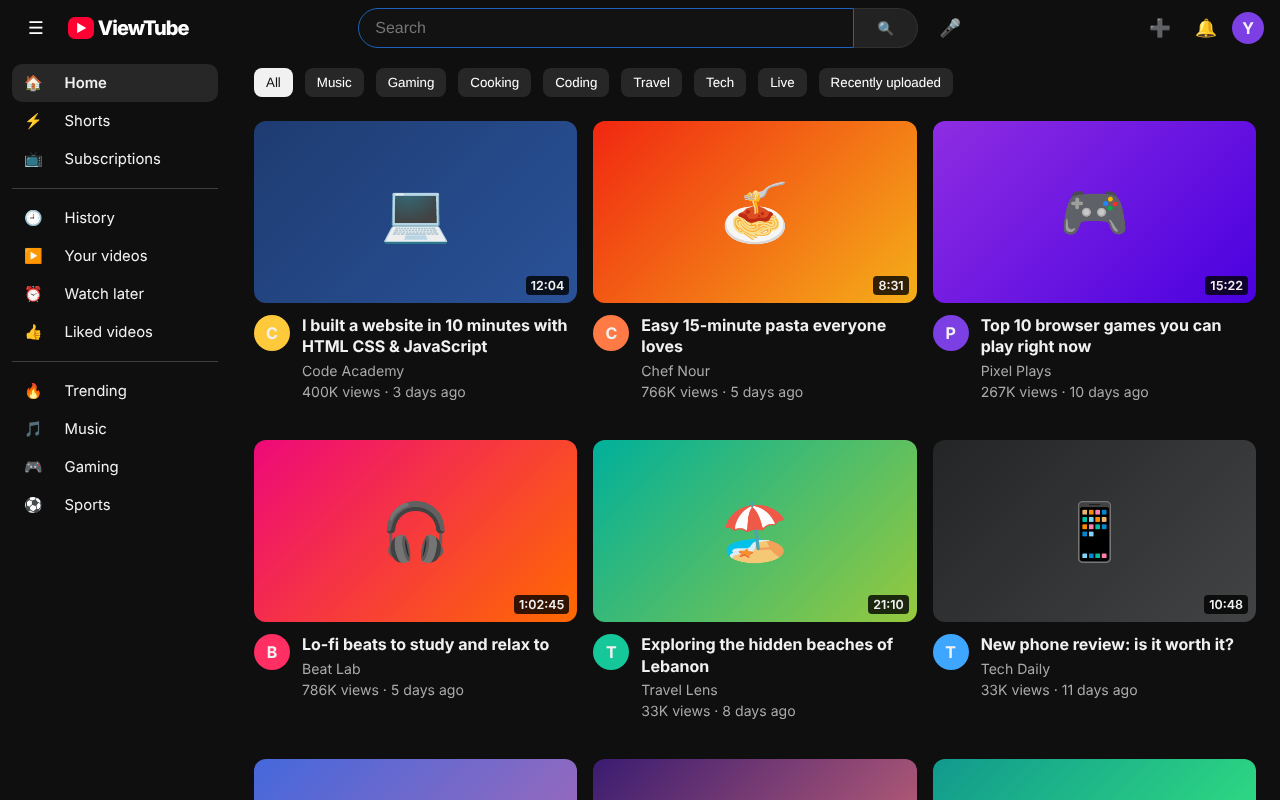
Task: Select the Gaming filter chip
Action: coord(411,83)
